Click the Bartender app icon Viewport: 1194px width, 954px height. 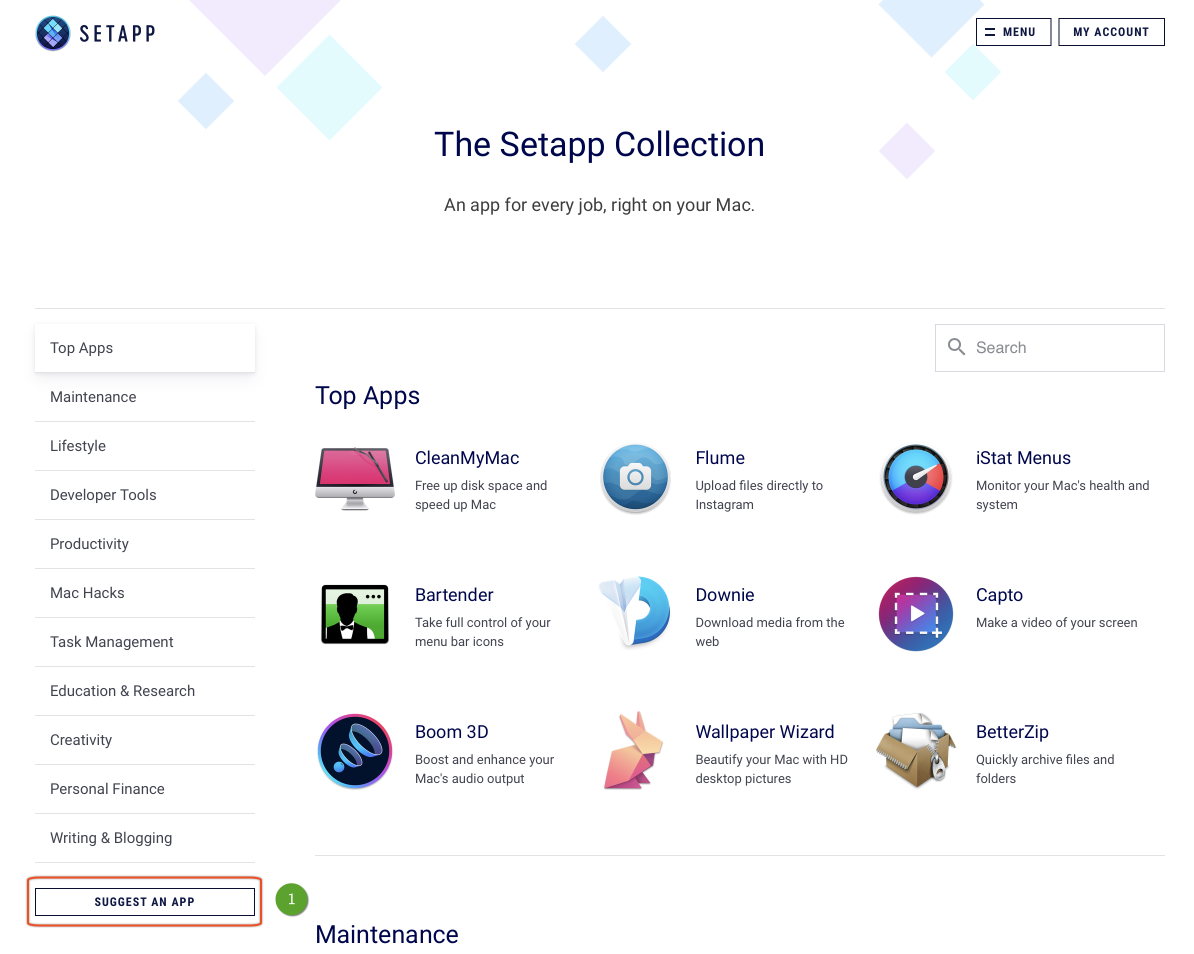coord(353,614)
